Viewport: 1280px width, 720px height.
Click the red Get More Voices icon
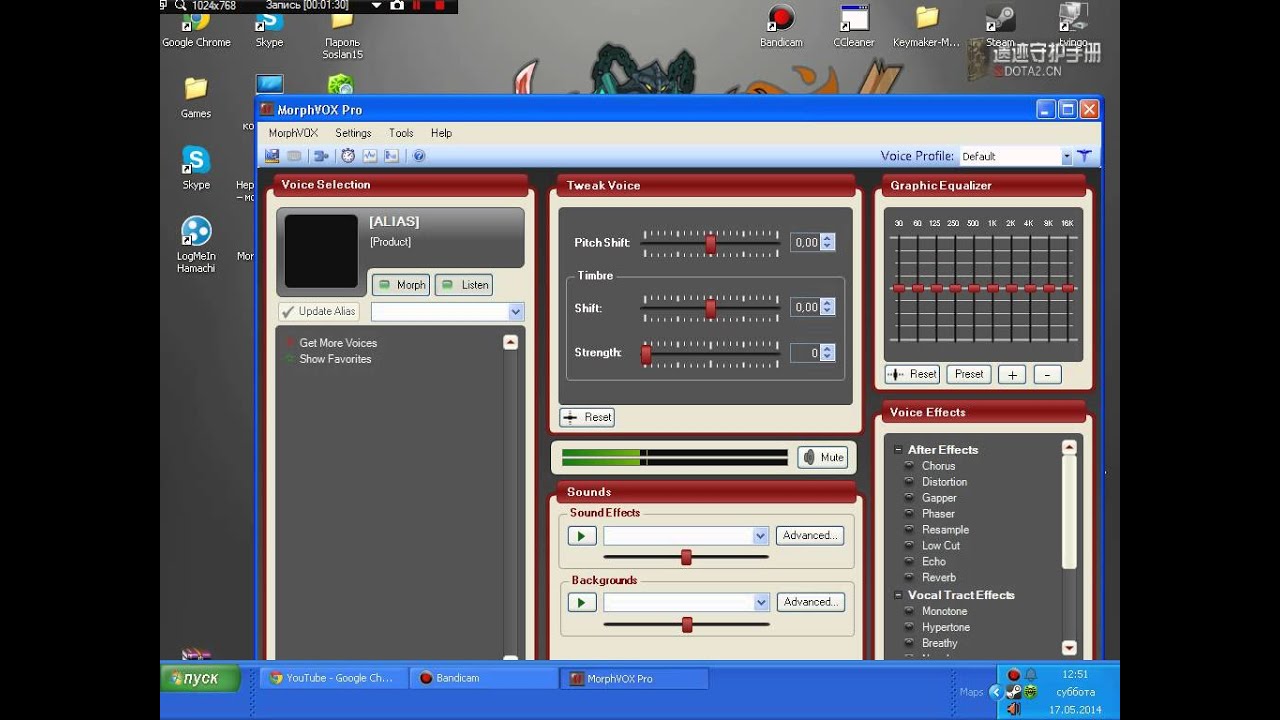(x=290, y=343)
